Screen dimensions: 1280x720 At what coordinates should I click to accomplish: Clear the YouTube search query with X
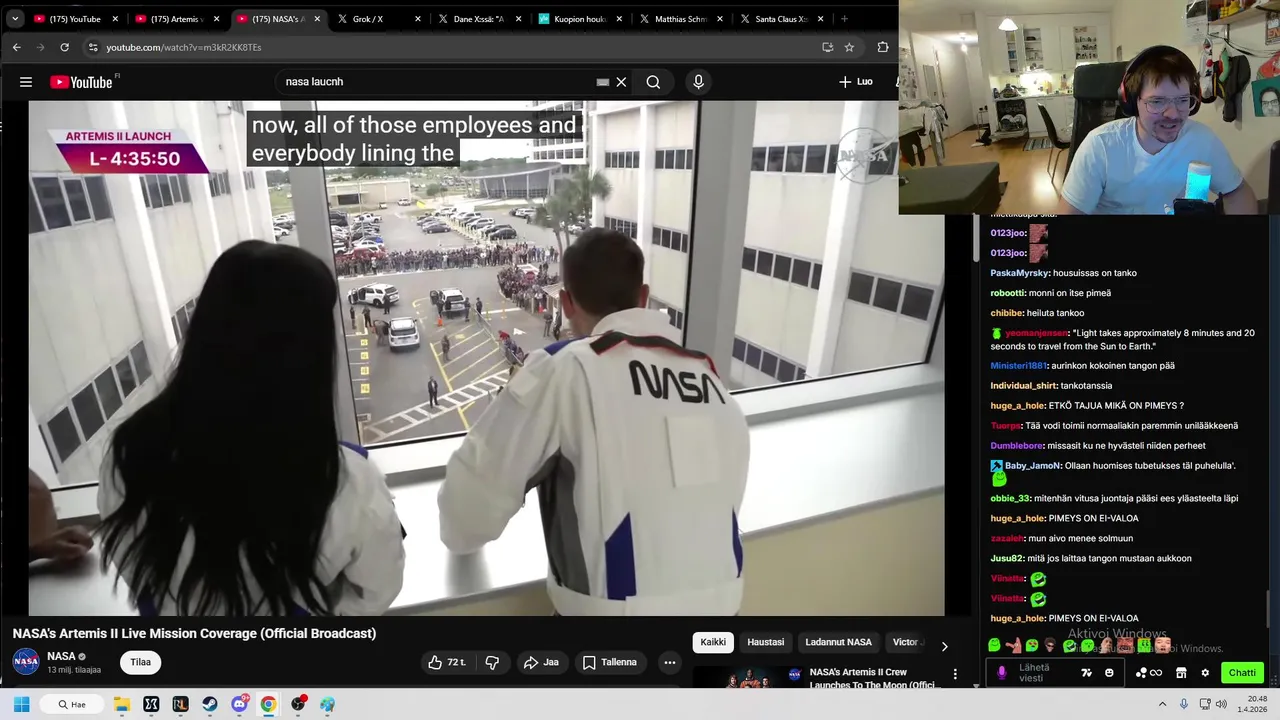(621, 82)
